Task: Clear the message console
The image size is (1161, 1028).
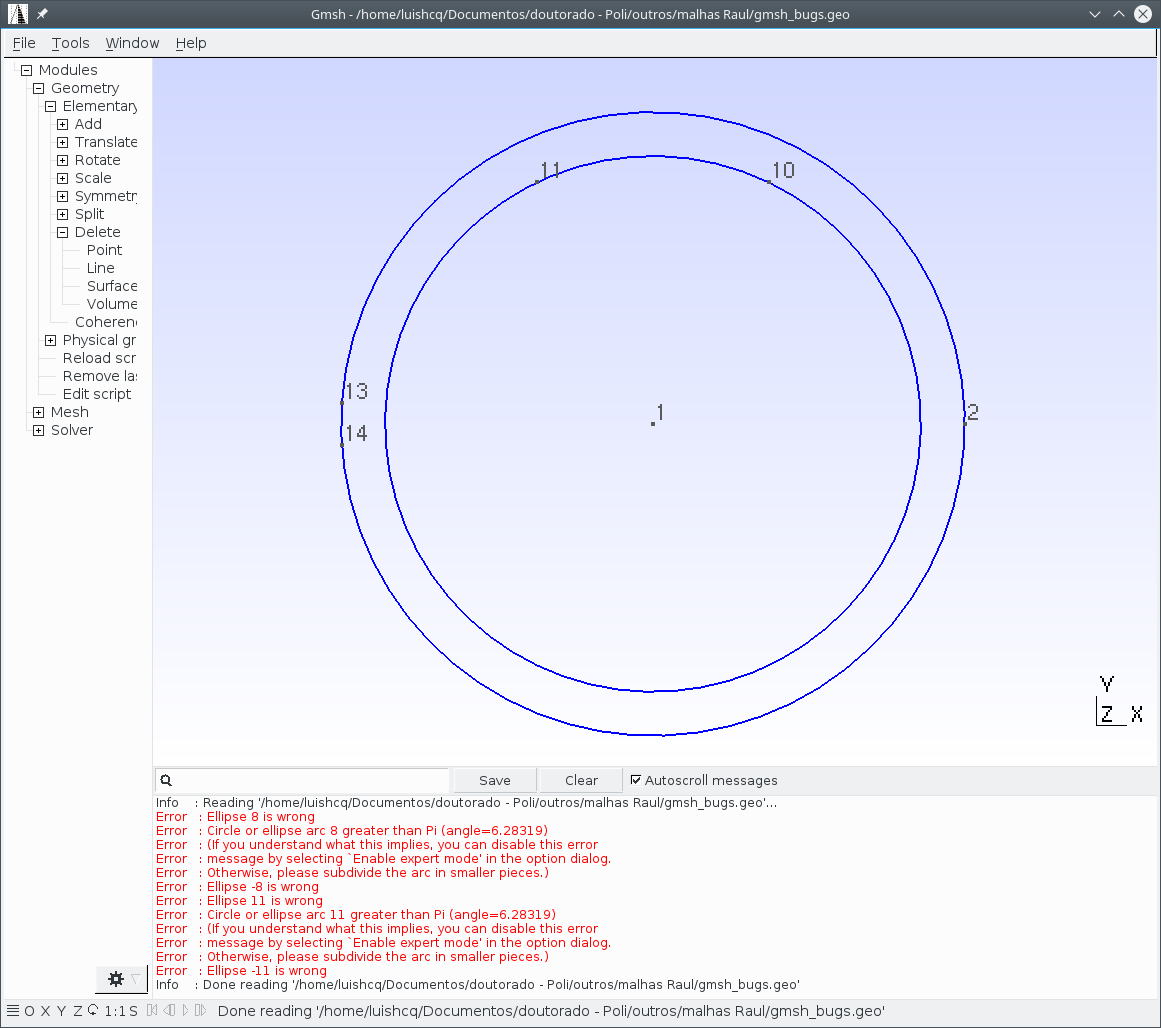Action: click(x=581, y=780)
